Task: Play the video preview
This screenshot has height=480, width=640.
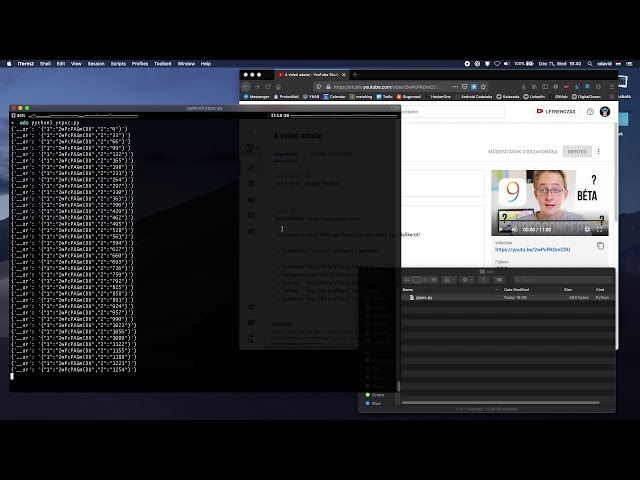Action: click(x=501, y=230)
